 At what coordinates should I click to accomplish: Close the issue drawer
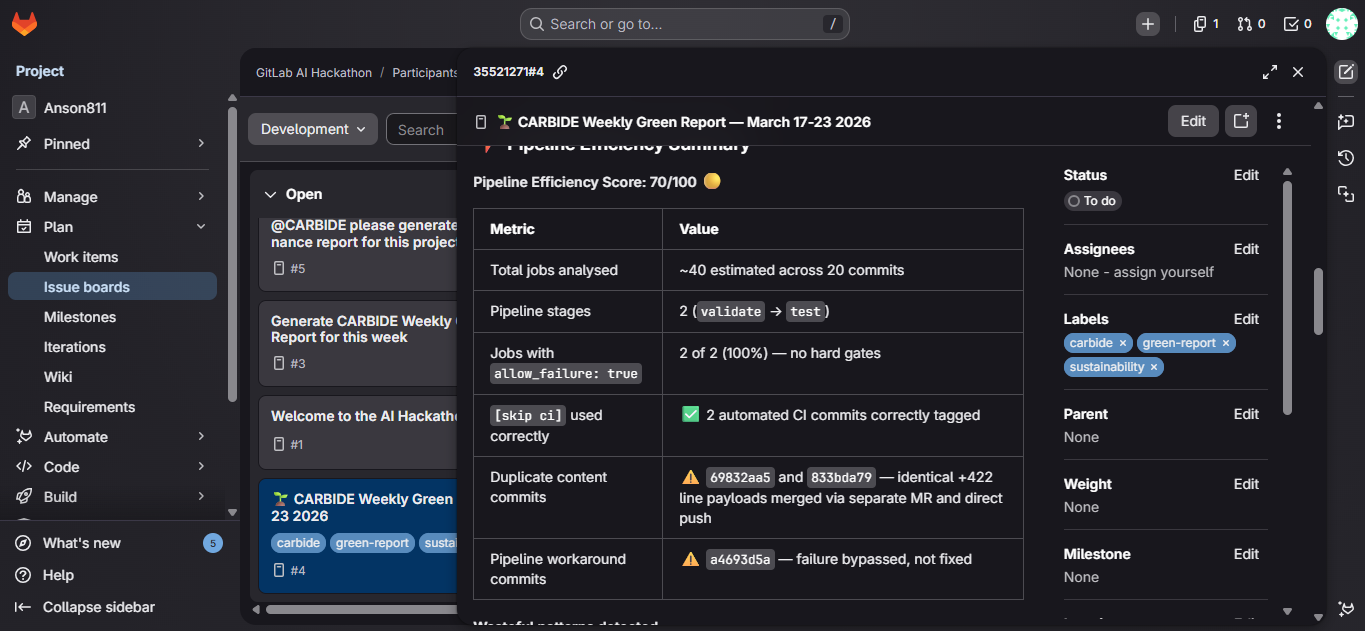click(x=1298, y=72)
